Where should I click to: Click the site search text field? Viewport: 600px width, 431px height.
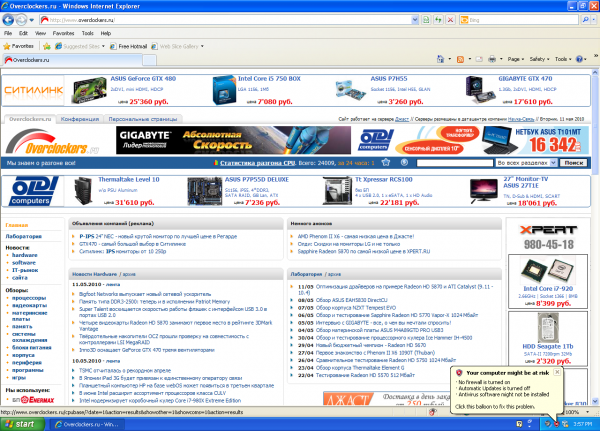(455, 163)
